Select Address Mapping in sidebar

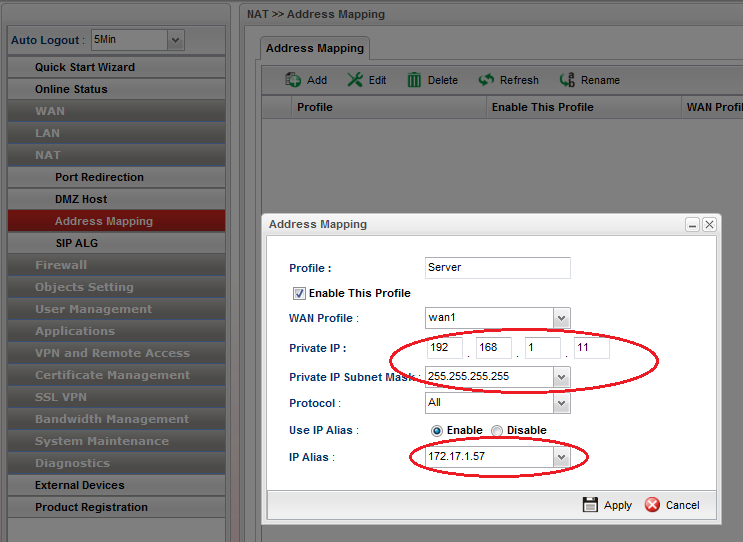click(x=117, y=221)
